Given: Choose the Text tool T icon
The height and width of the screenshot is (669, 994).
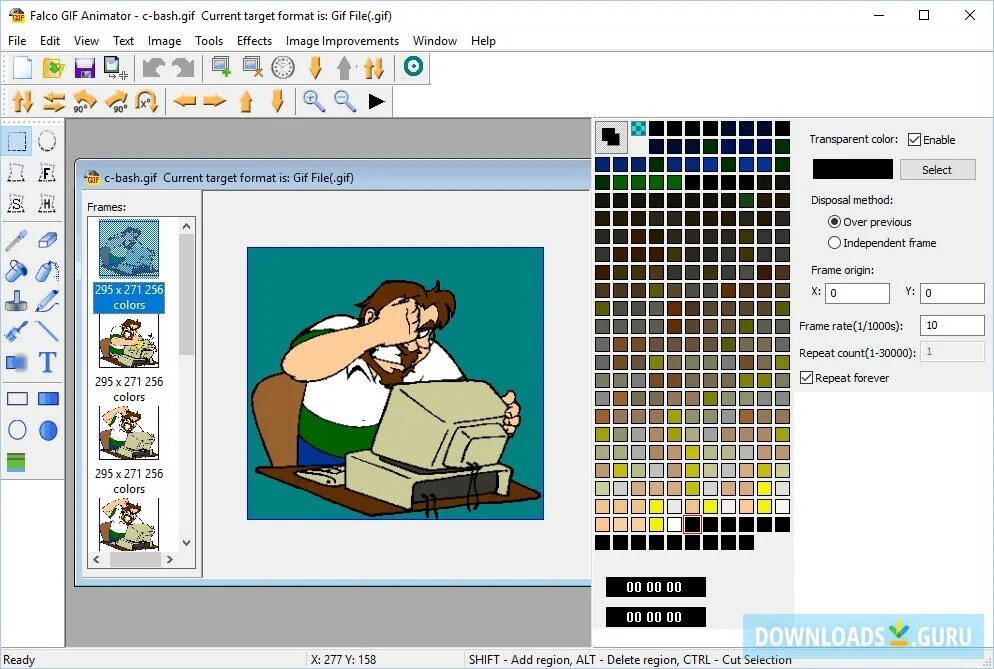Looking at the screenshot, I should (x=48, y=362).
